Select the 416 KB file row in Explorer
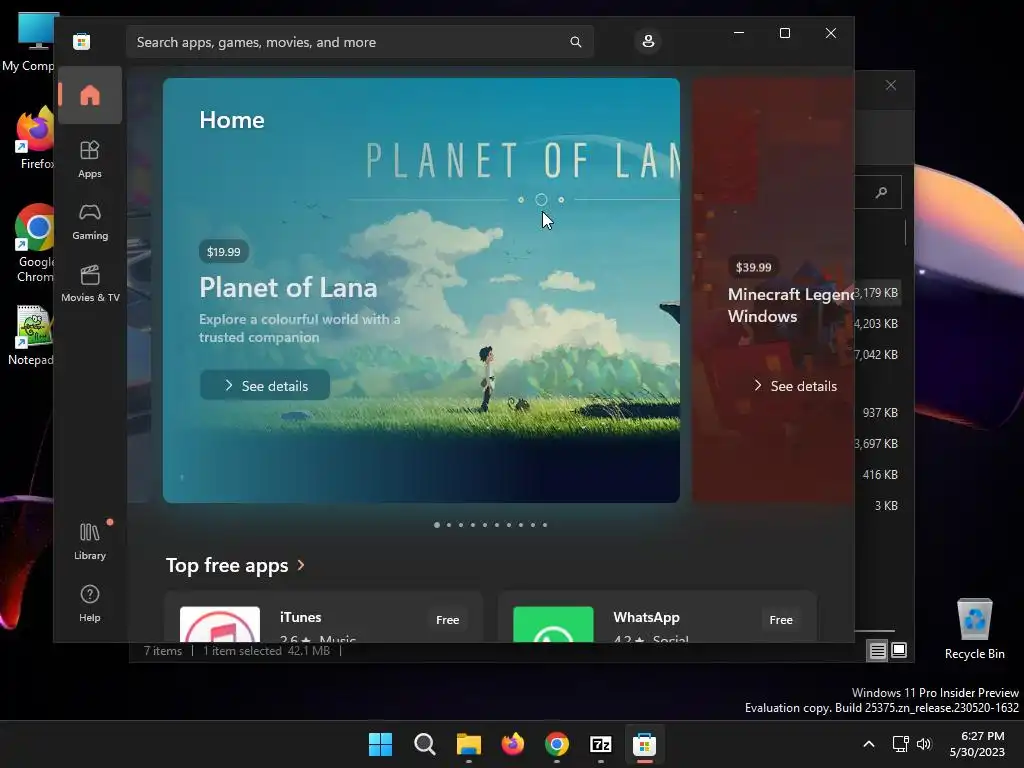1024x768 pixels. tap(879, 475)
